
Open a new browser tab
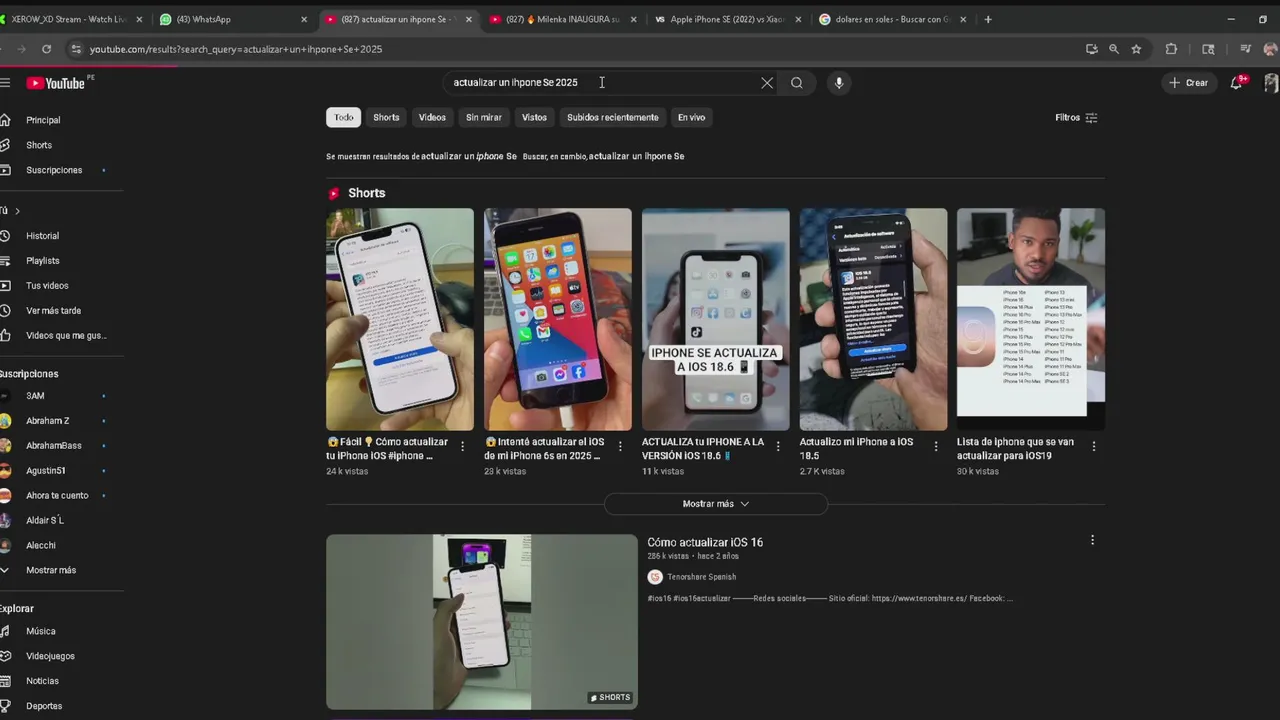[988, 19]
